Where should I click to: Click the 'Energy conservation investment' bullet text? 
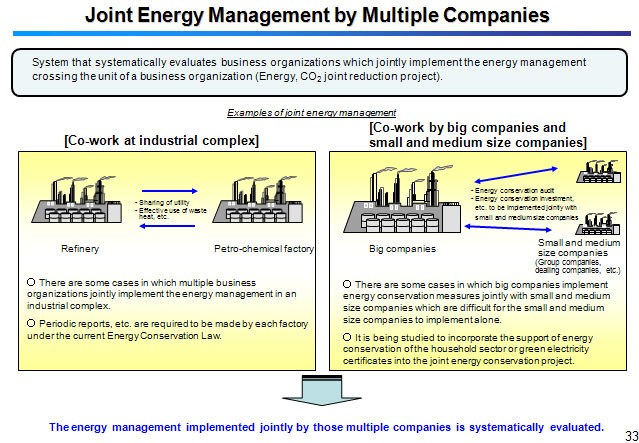[x=524, y=208]
